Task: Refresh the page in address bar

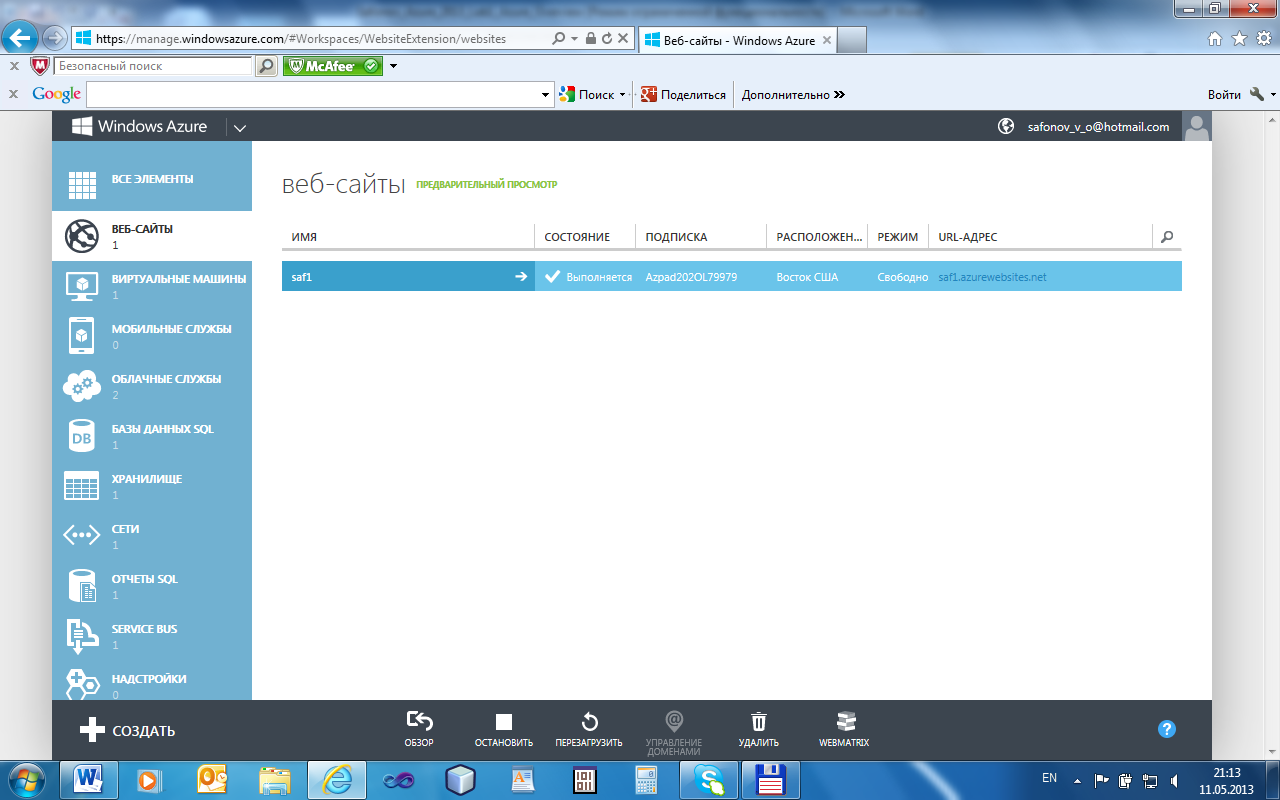Action: [606, 39]
